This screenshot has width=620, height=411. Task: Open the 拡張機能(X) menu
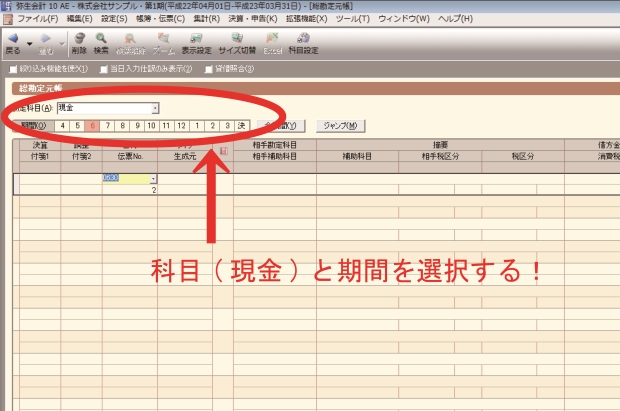306,19
